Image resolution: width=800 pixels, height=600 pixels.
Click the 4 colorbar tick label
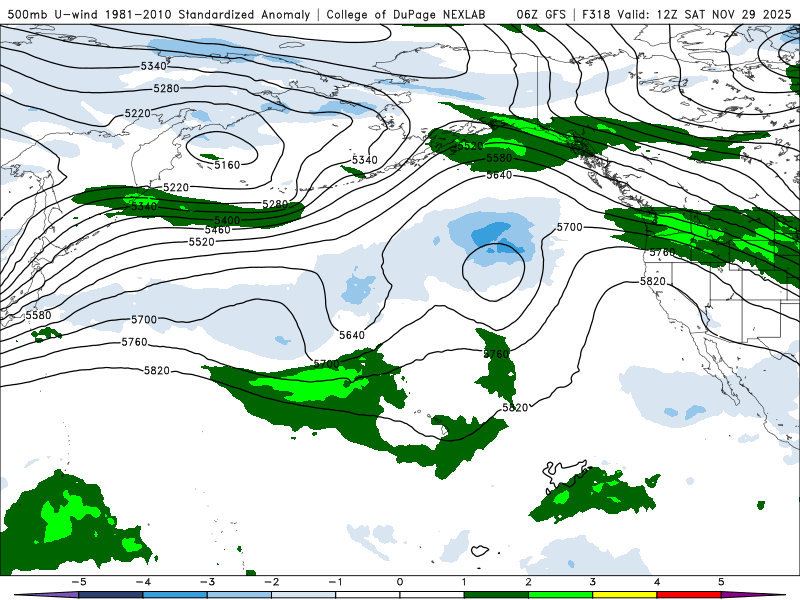[657, 582]
